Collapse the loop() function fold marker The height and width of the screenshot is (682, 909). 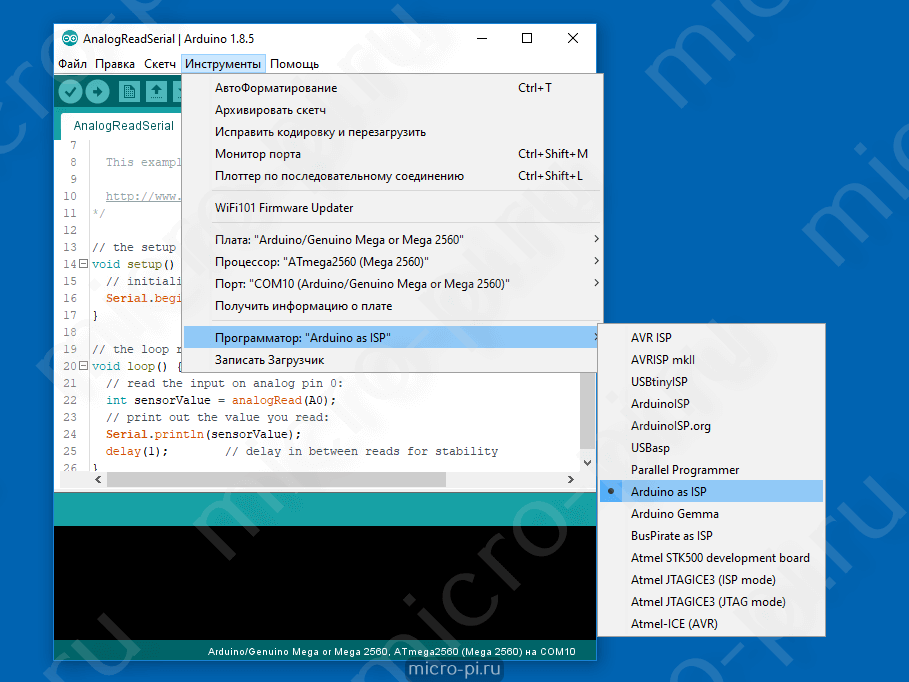83,367
